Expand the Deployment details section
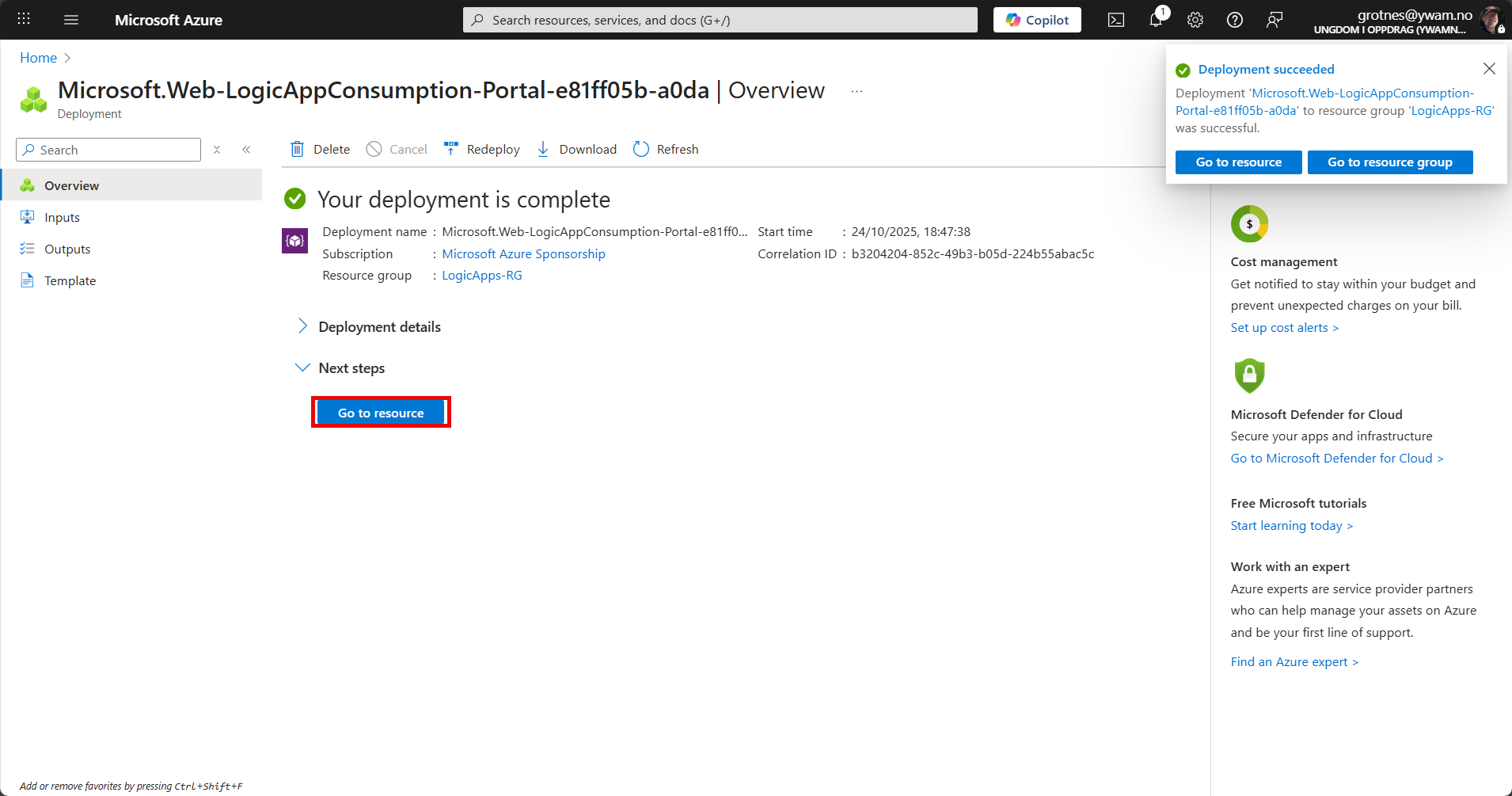1512x796 pixels. [x=369, y=326]
